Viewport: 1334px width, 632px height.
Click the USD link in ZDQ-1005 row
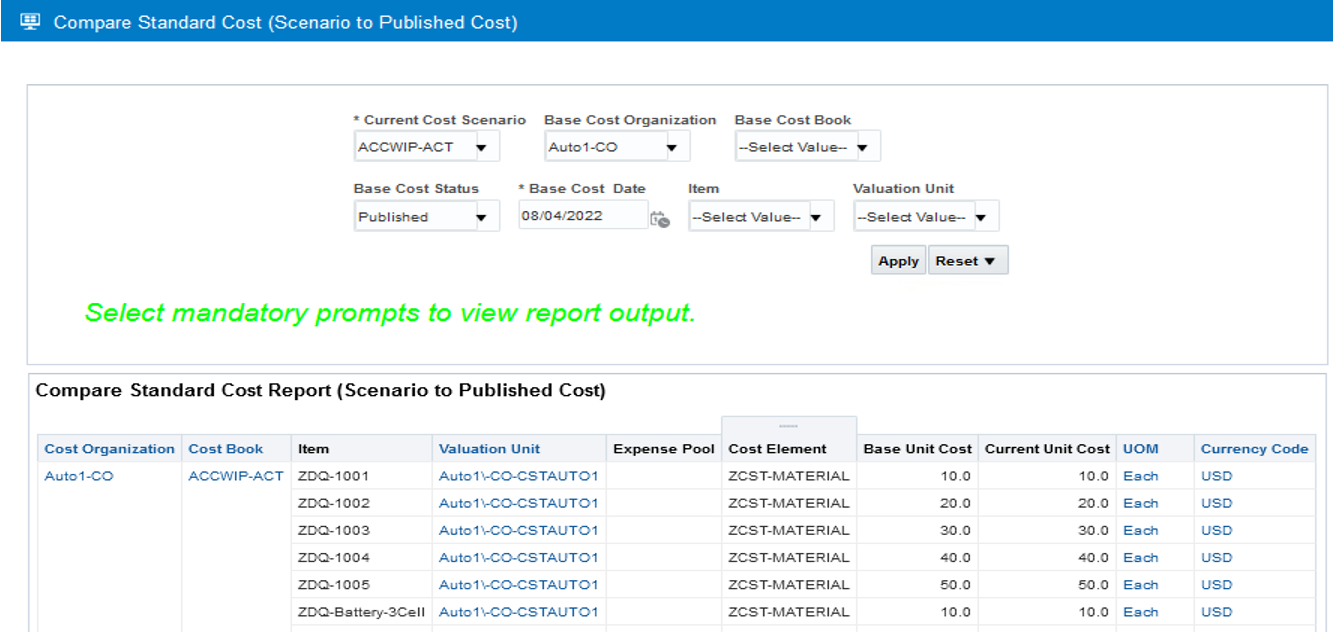(1217, 584)
